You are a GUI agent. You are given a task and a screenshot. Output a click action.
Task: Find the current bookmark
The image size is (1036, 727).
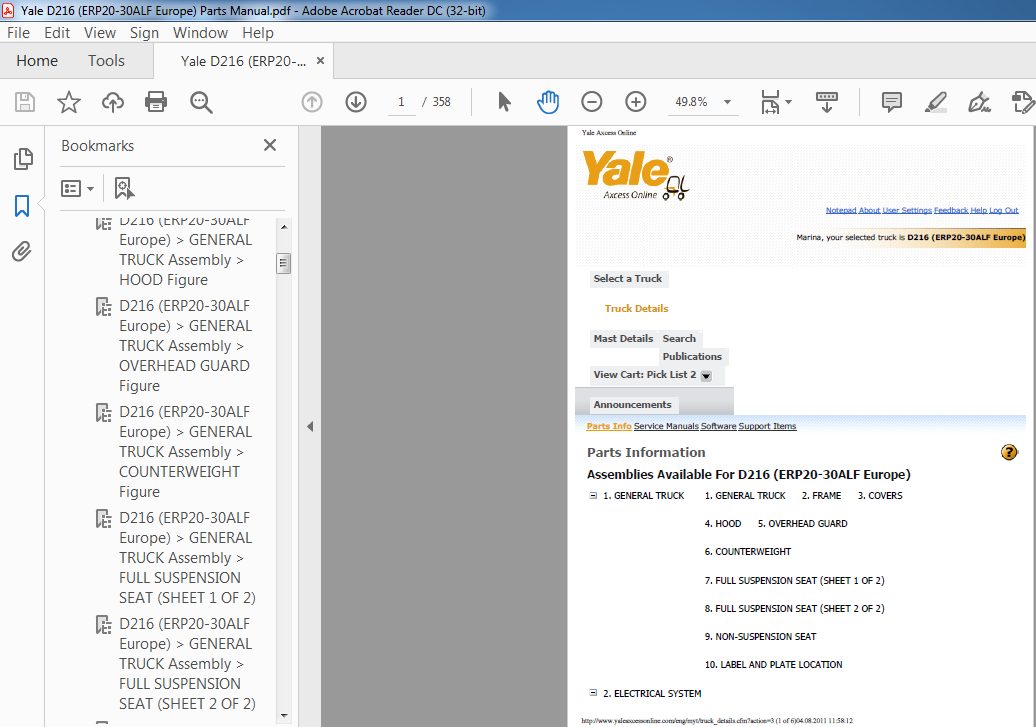click(x=124, y=188)
